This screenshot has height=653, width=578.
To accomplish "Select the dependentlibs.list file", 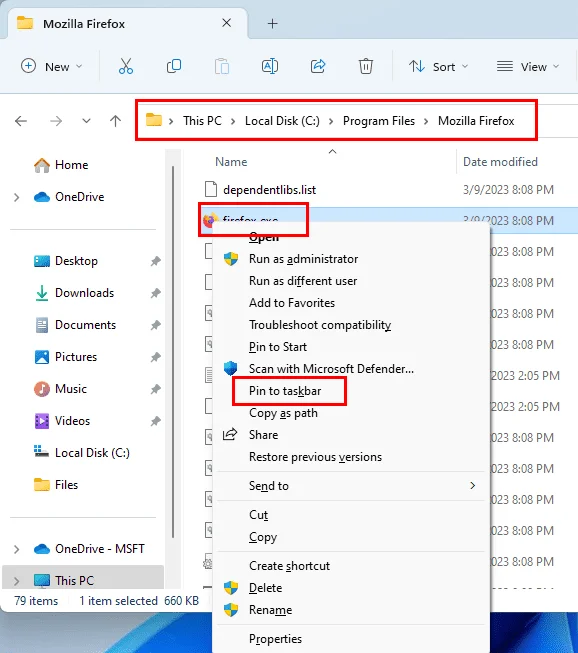I will point(269,190).
